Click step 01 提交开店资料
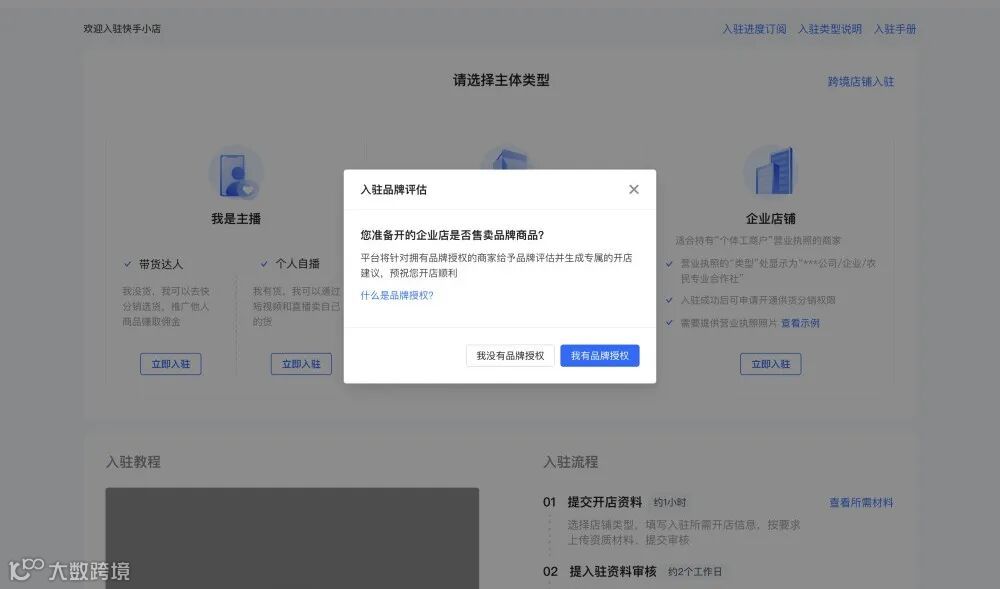Viewport: 1000px width, 589px height. tap(605, 502)
